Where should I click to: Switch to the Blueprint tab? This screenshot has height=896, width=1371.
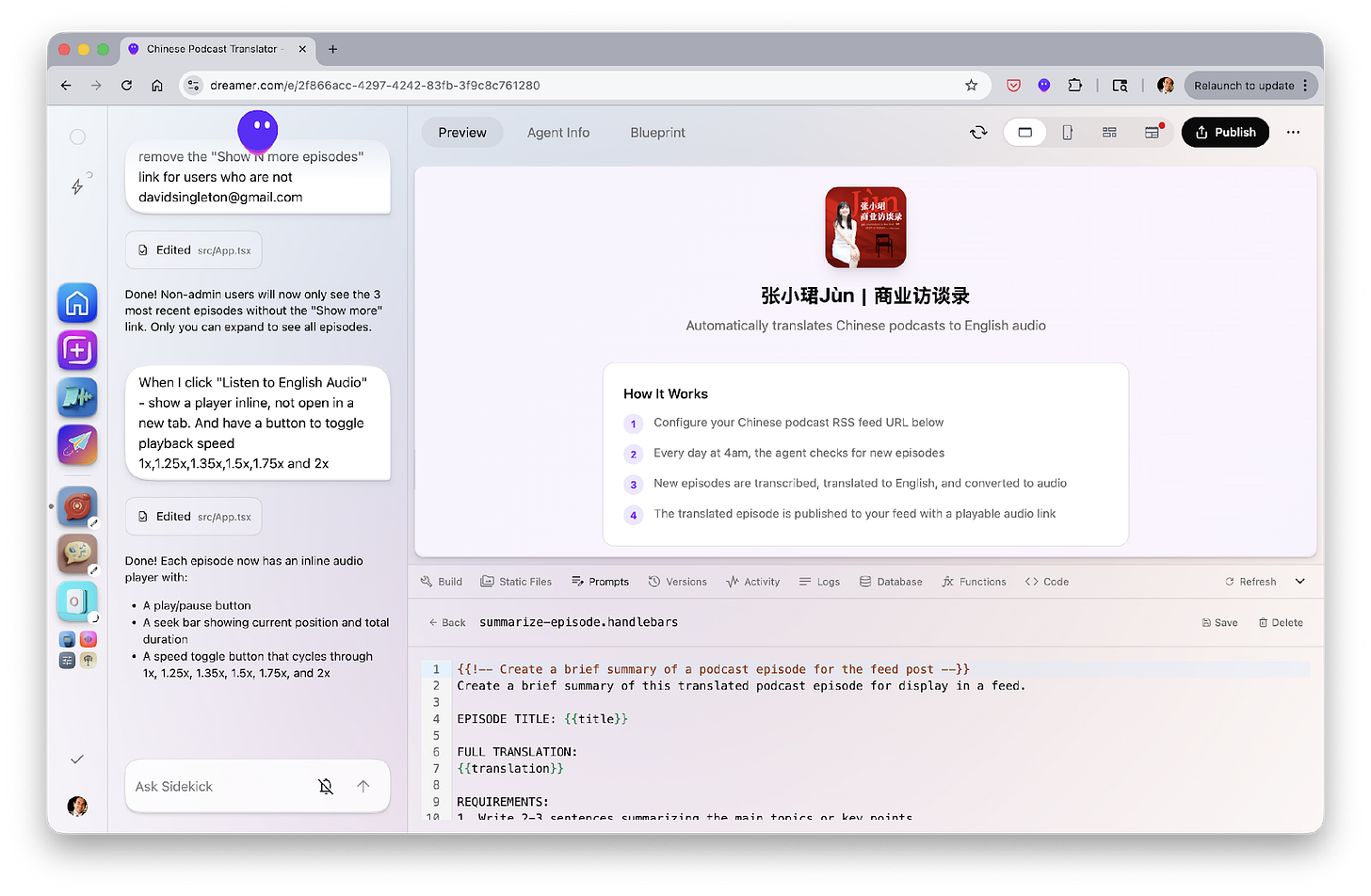pyautogui.click(x=658, y=133)
